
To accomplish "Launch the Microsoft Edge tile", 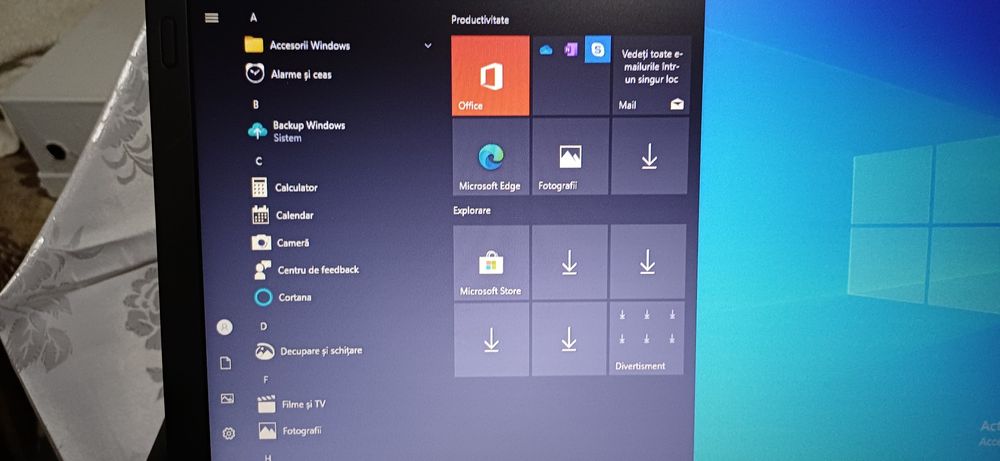I will pos(490,156).
